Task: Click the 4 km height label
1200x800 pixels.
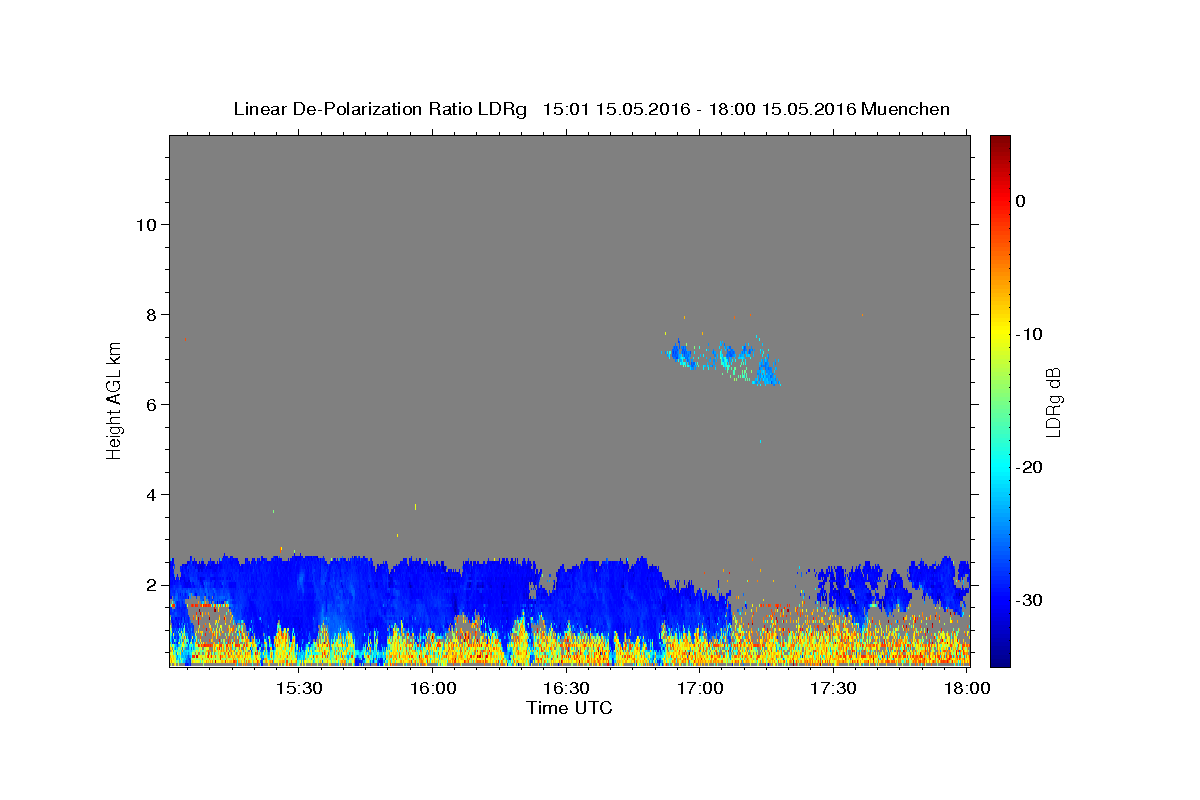Action: click(x=149, y=495)
